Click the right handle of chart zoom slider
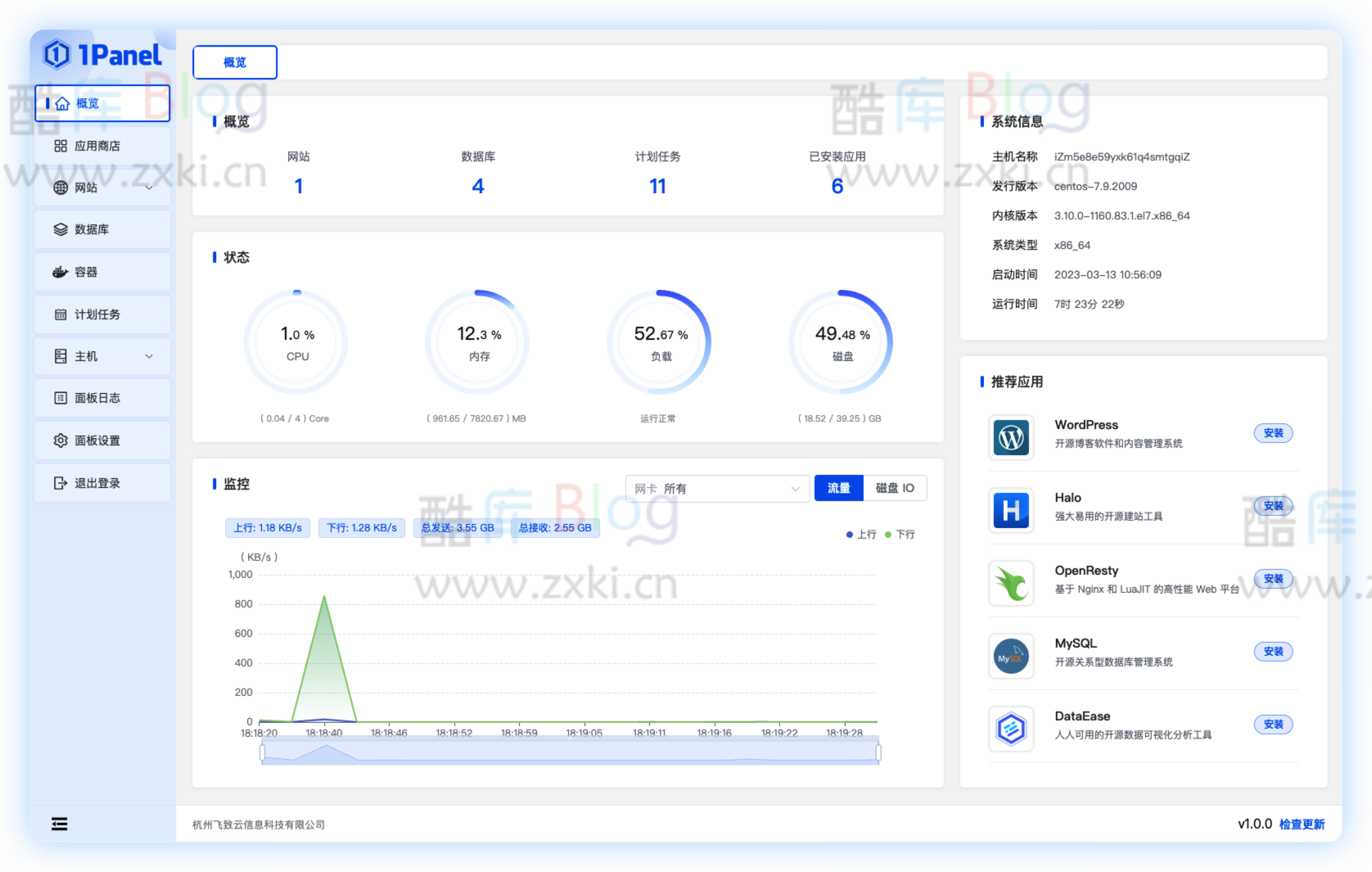The height and width of the screenshot is (872, 1372). (x=878, y=752)
